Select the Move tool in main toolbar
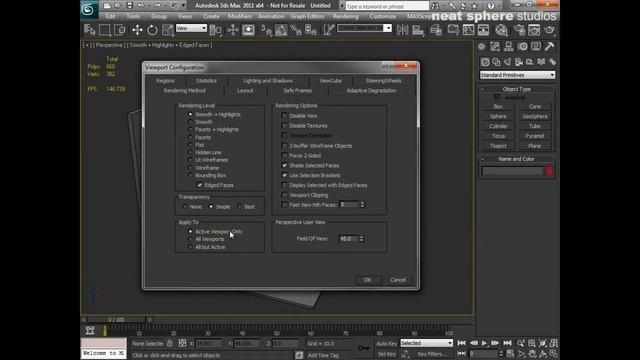 click(x=137, y=30)
